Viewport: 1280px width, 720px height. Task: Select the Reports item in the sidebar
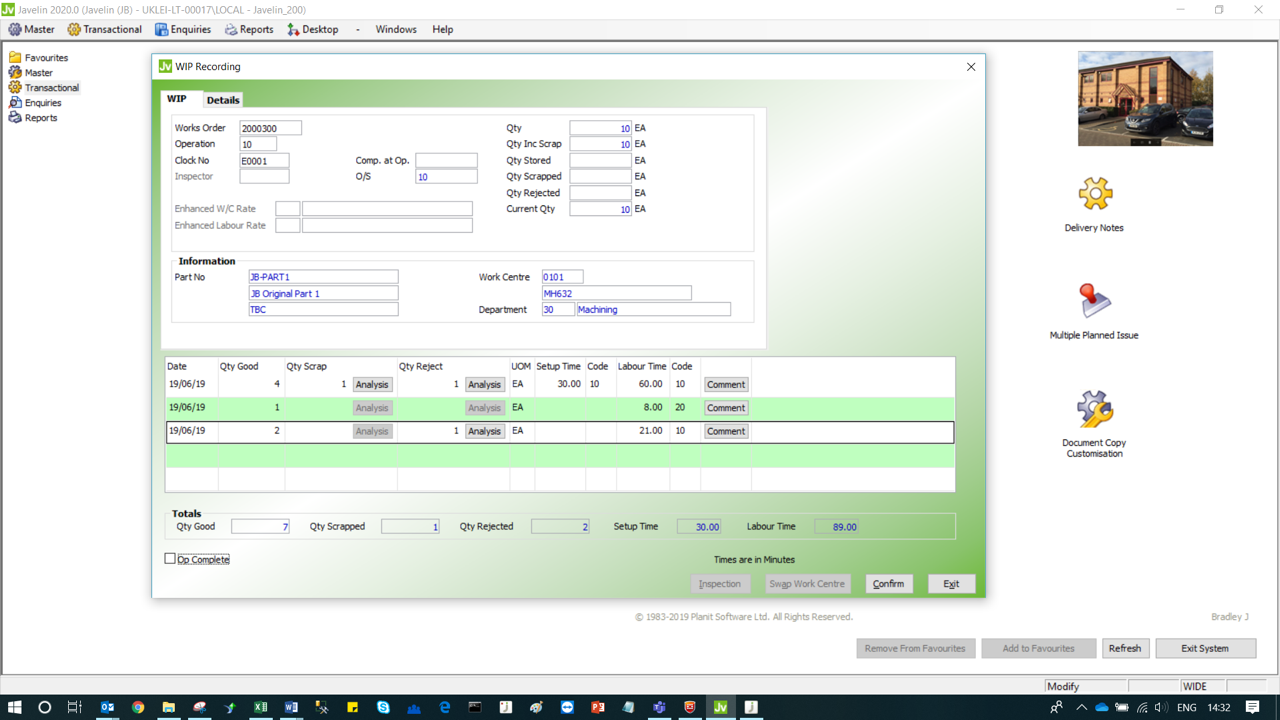[40, 118]
